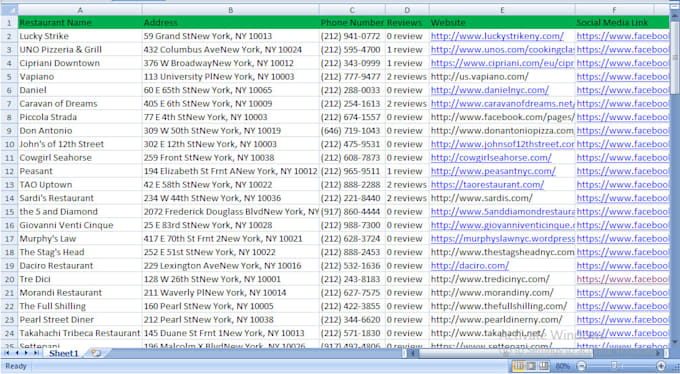Select row 5 header

coord(9,77)
